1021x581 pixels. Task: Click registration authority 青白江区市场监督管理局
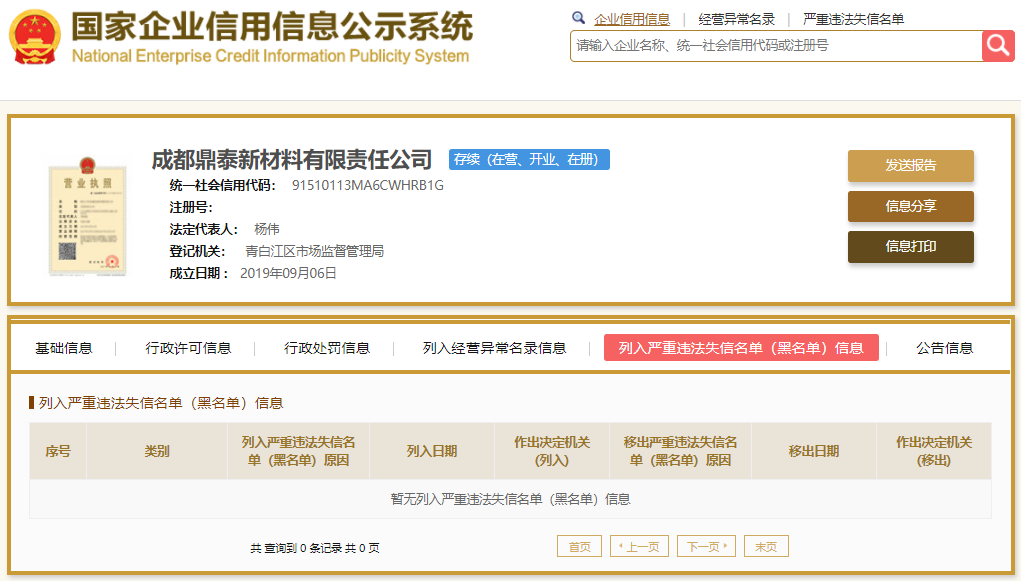(x=315, y=251)
